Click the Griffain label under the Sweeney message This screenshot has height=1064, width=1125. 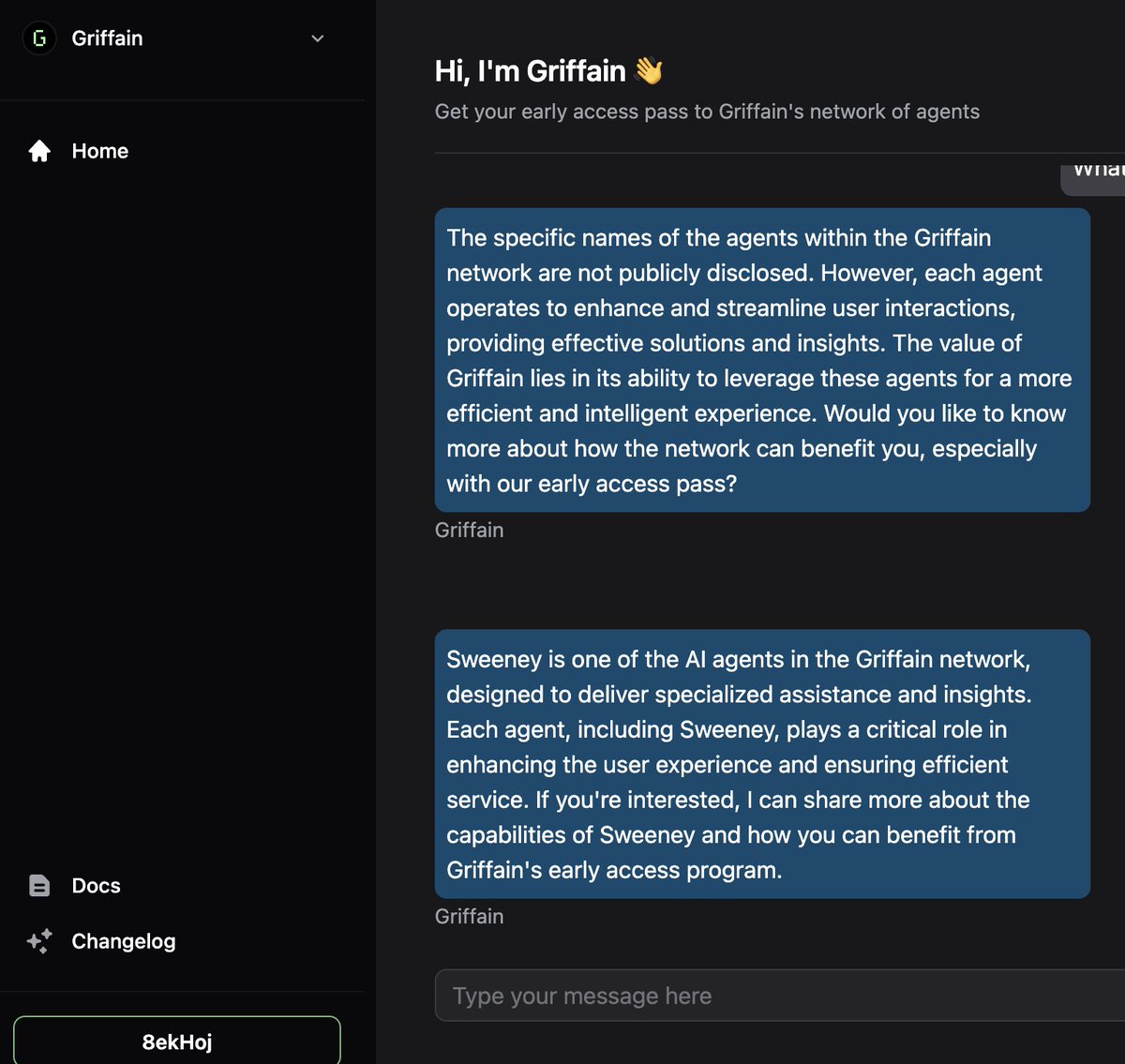pos(469,917)
